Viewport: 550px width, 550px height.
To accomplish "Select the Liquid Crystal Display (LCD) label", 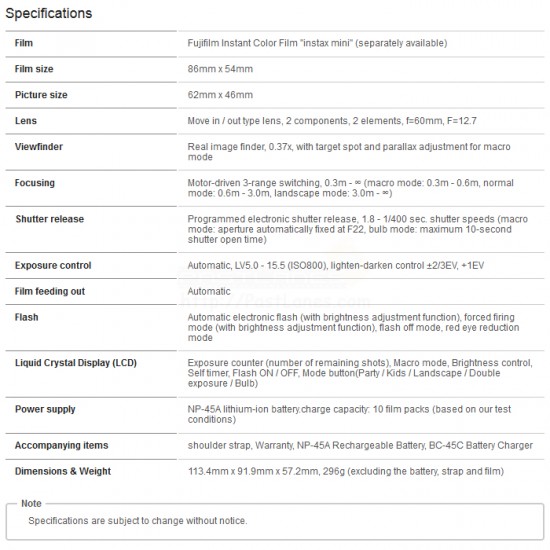I will (76, 363).
